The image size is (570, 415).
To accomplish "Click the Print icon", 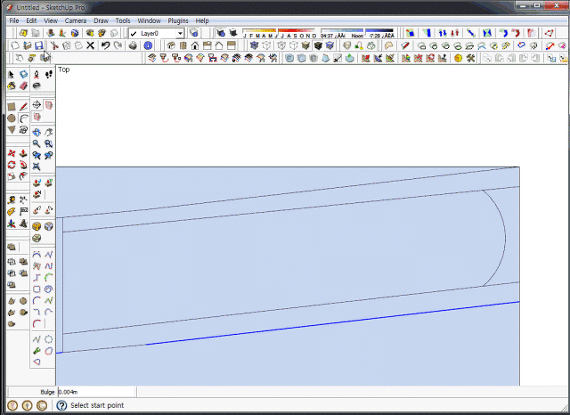I will pos(133,45).
